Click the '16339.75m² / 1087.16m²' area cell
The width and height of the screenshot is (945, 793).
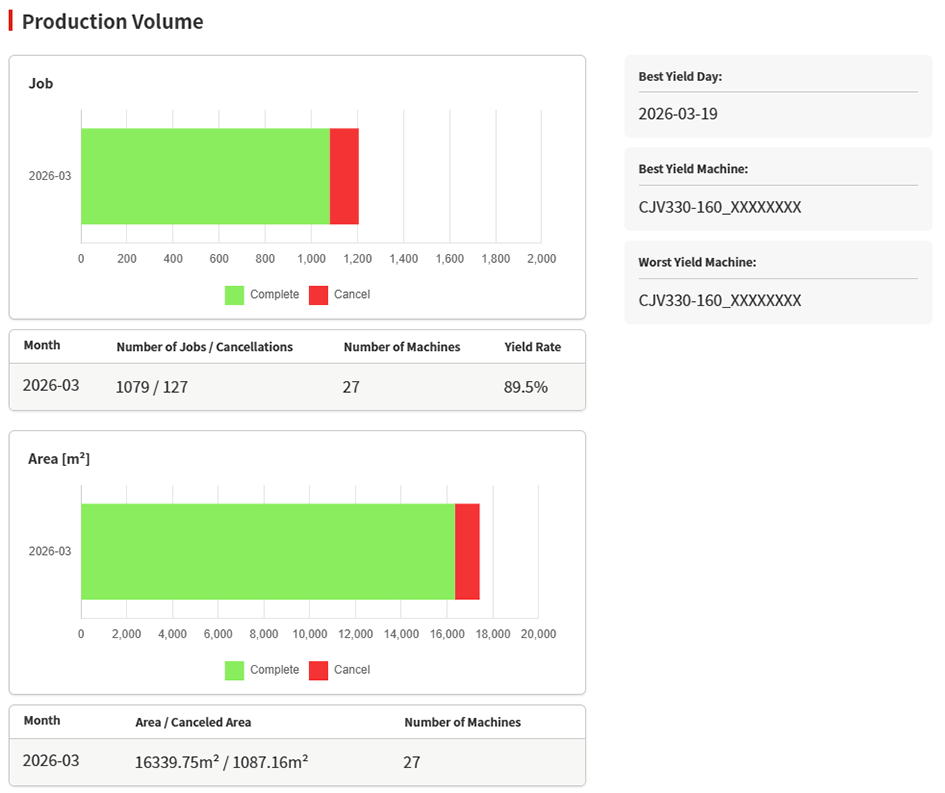point(222,762)
